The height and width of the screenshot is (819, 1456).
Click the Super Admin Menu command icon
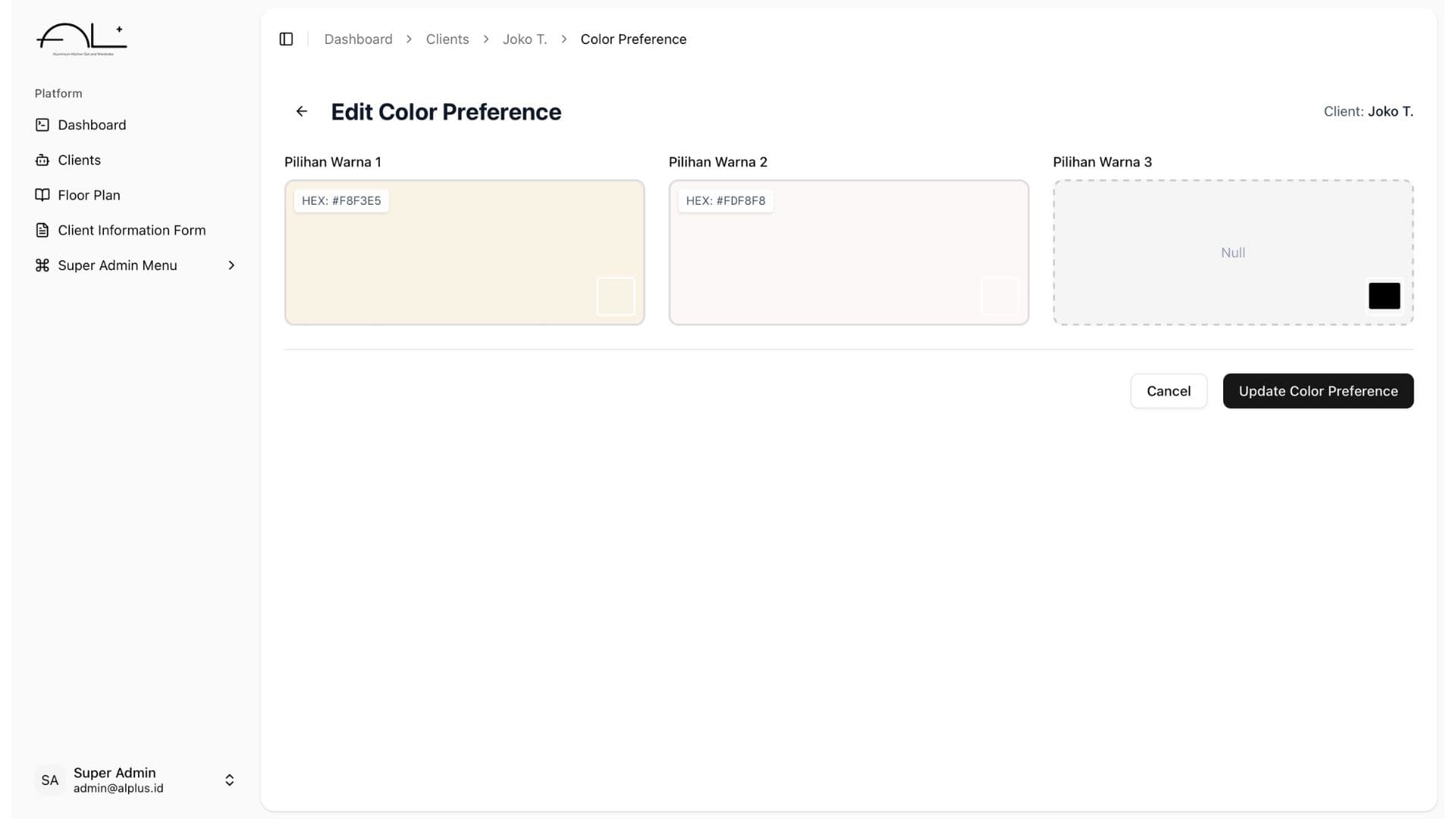pos(42,265)
